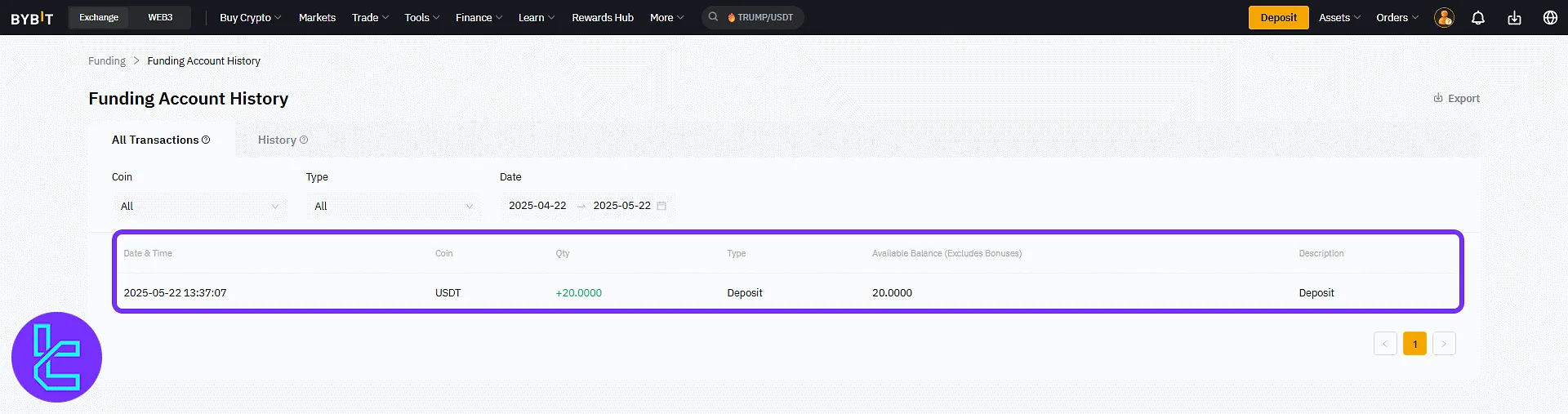
Task: Click the Date & Time column header
Action: pyautogui.click(x=148, y=253)
